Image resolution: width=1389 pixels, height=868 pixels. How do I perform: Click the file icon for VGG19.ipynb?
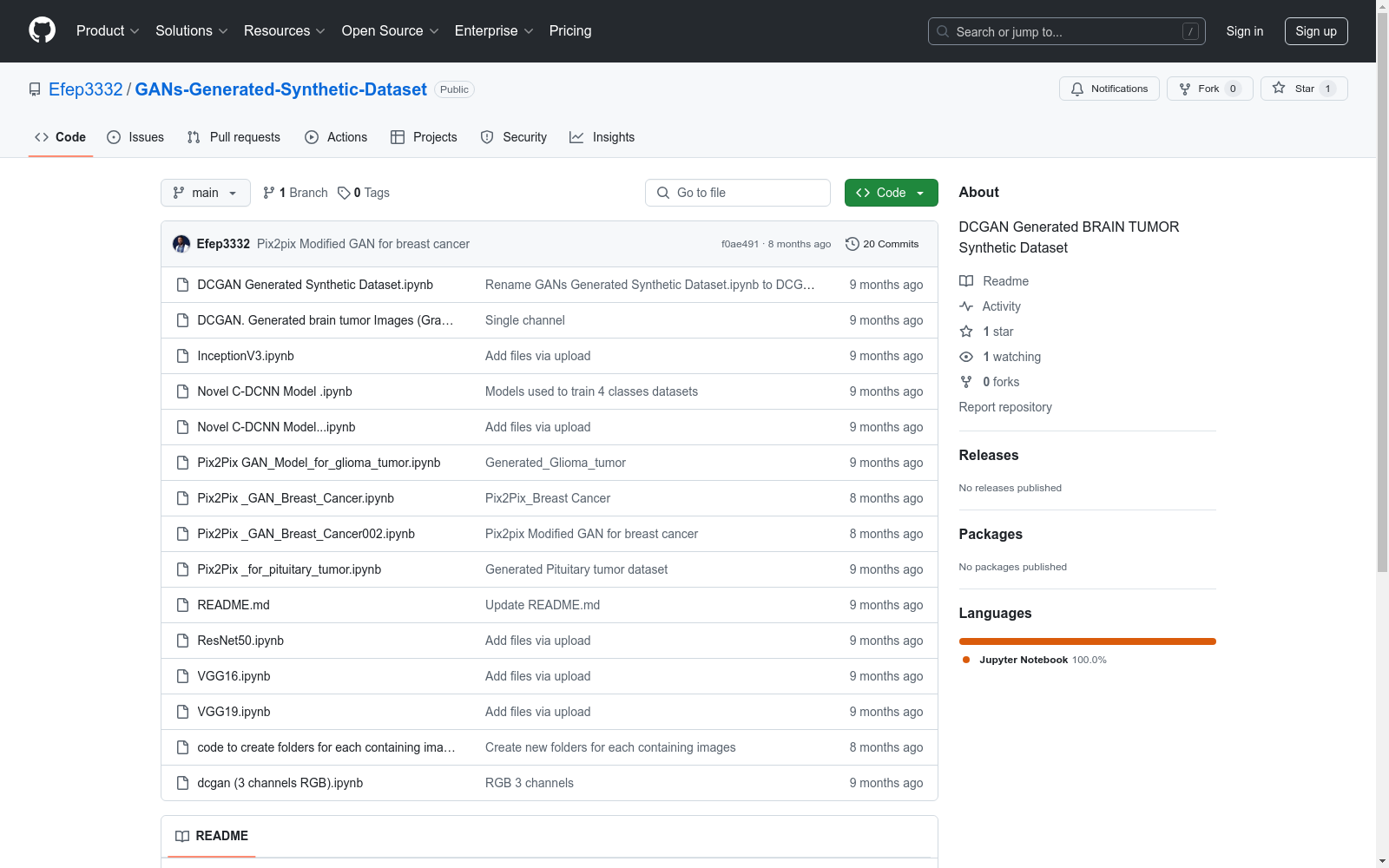coord(182,712)
